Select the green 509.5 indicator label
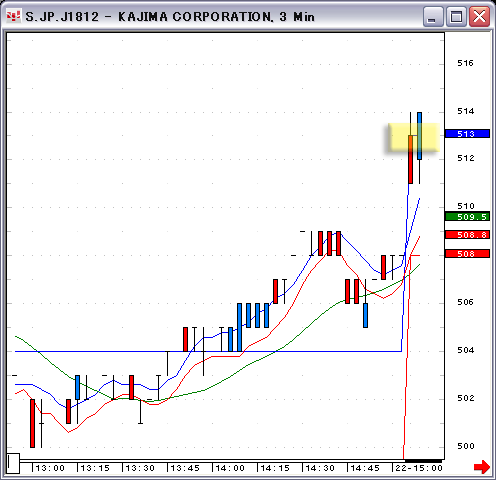Screen dimensions: 496x480 (x=467, y=217)
